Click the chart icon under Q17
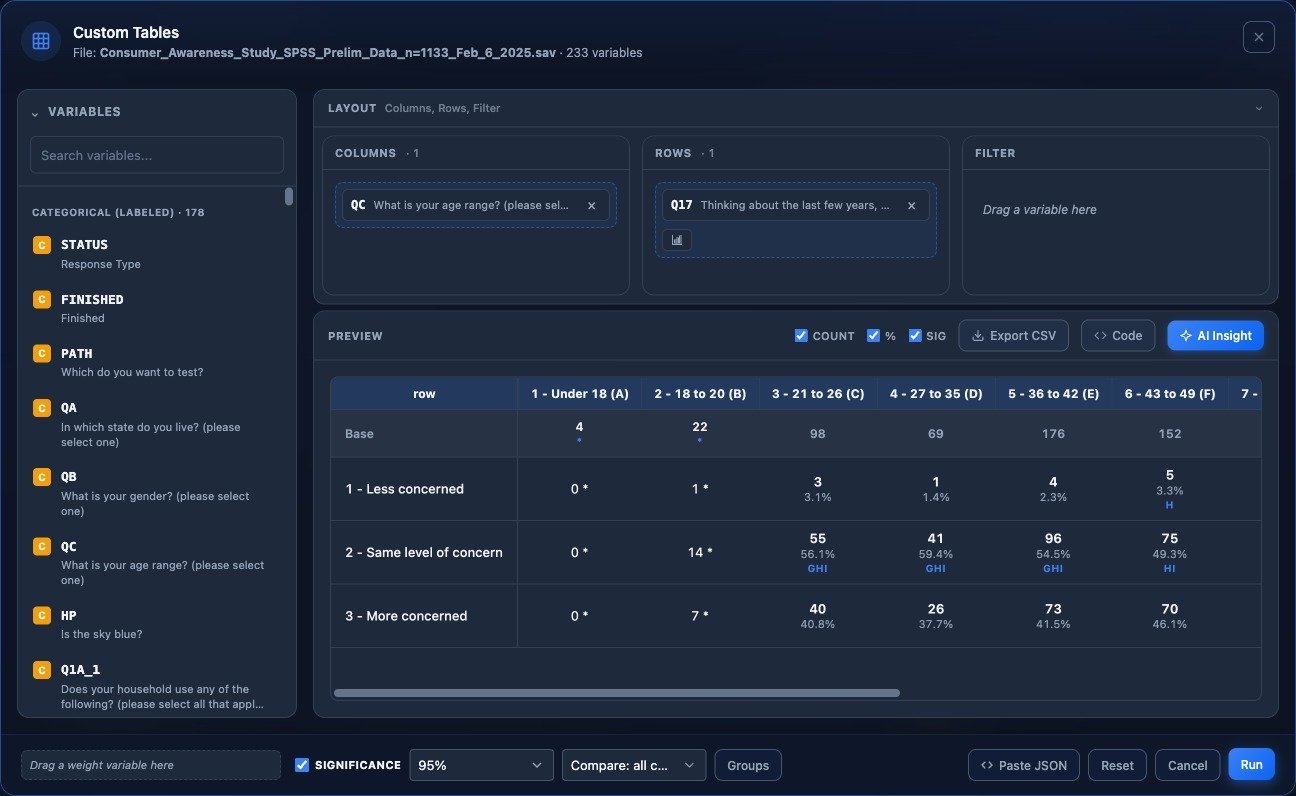Image resolution: width=1296 pixels, height=796 pixels. tap(677, 240)
